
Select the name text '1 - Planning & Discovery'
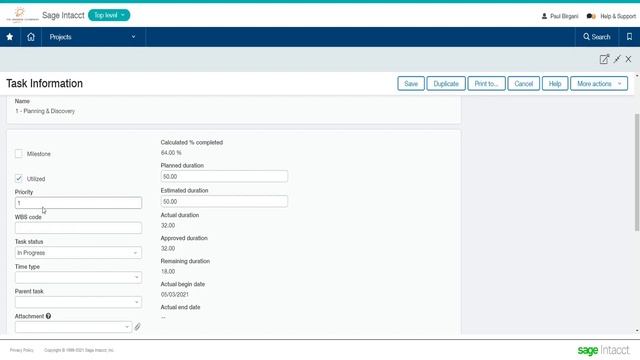point(45,111)
